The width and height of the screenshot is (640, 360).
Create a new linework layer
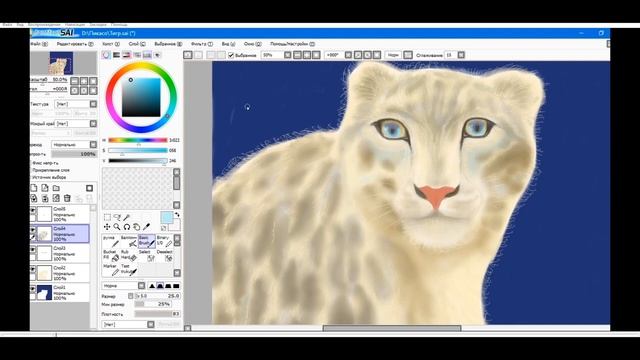point(45,188)
